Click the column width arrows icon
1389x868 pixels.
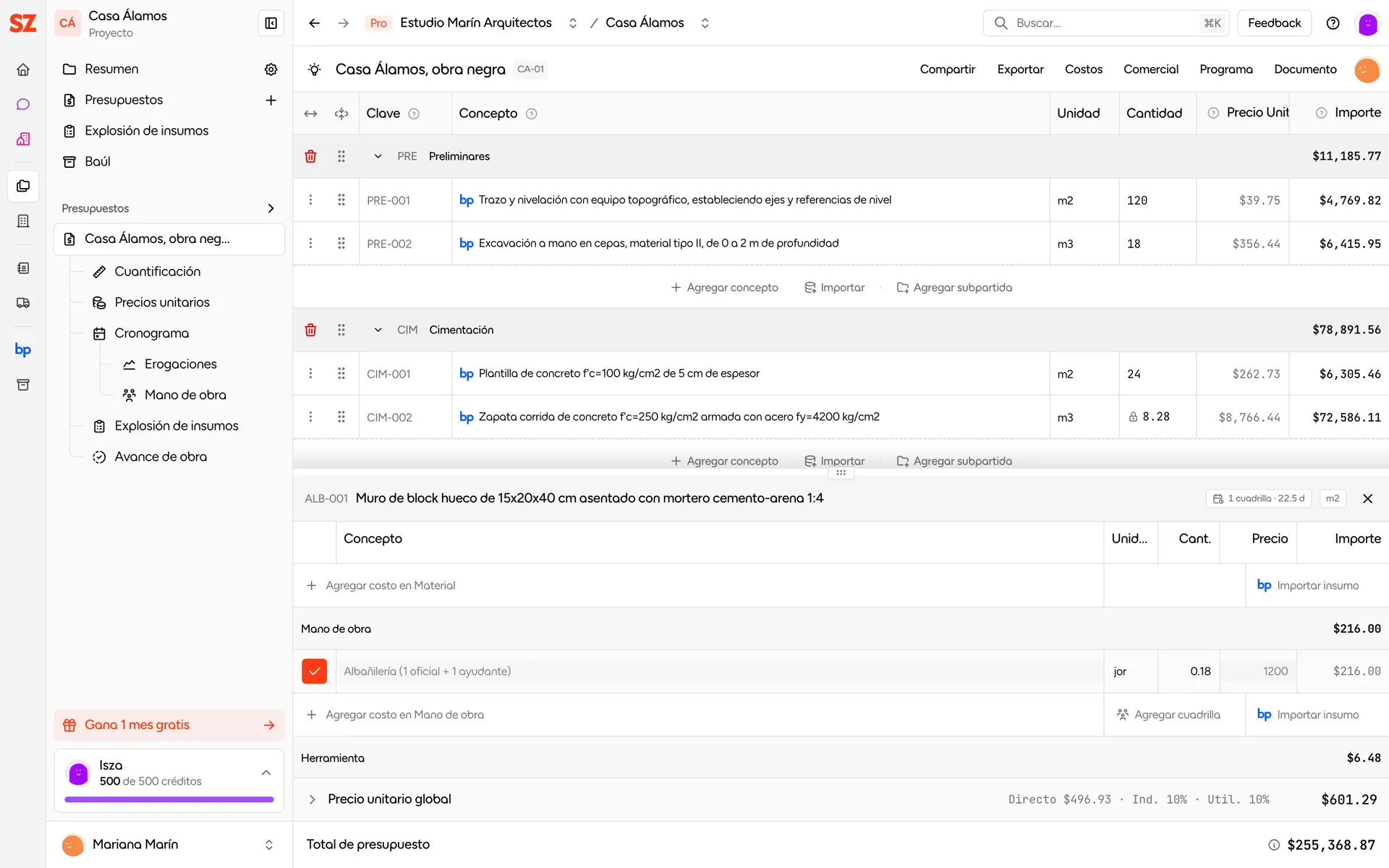pos(310,114)
